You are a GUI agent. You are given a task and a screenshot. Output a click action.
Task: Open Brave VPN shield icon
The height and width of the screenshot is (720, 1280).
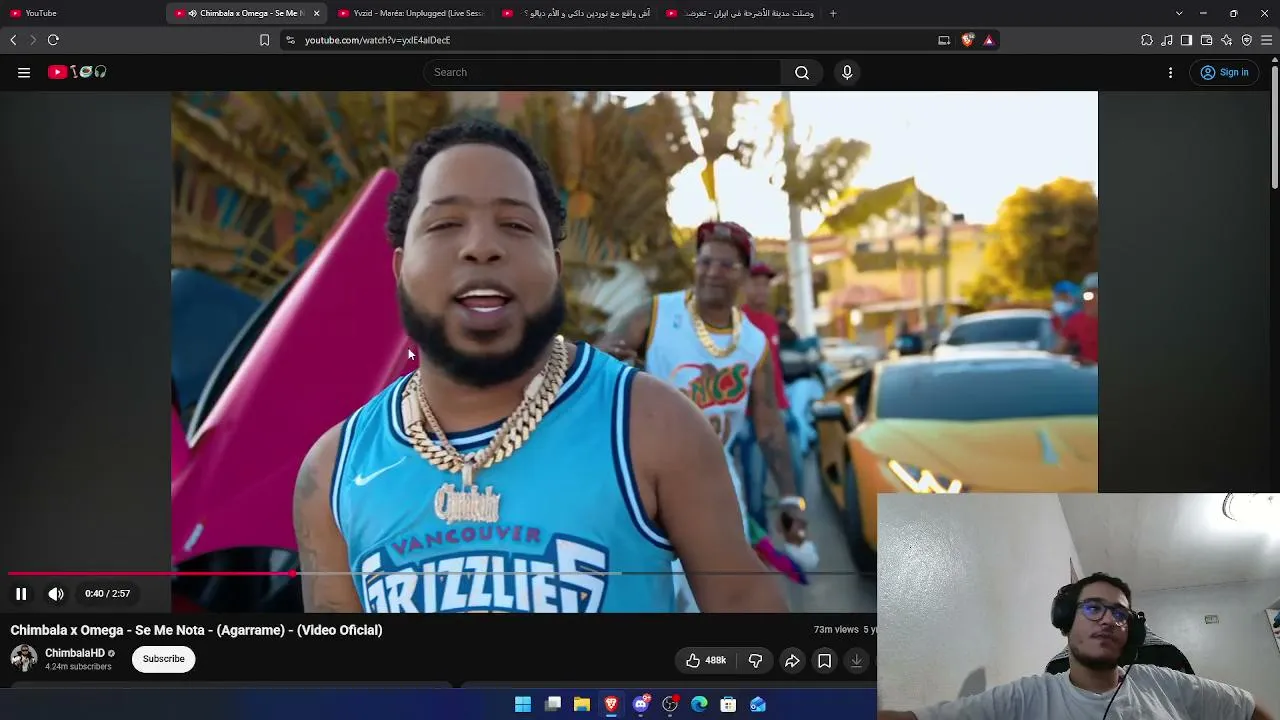[1246, 40]
